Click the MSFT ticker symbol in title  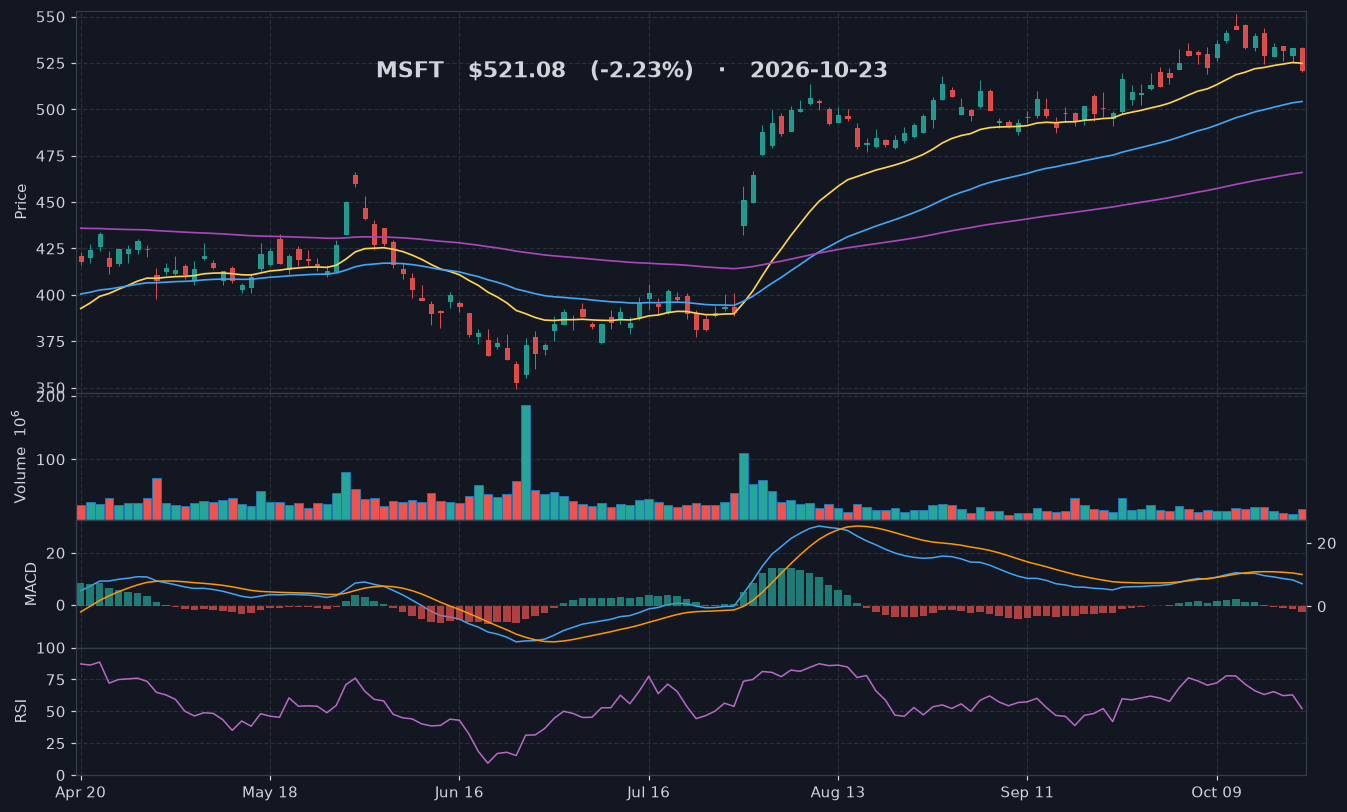point(409,71)
